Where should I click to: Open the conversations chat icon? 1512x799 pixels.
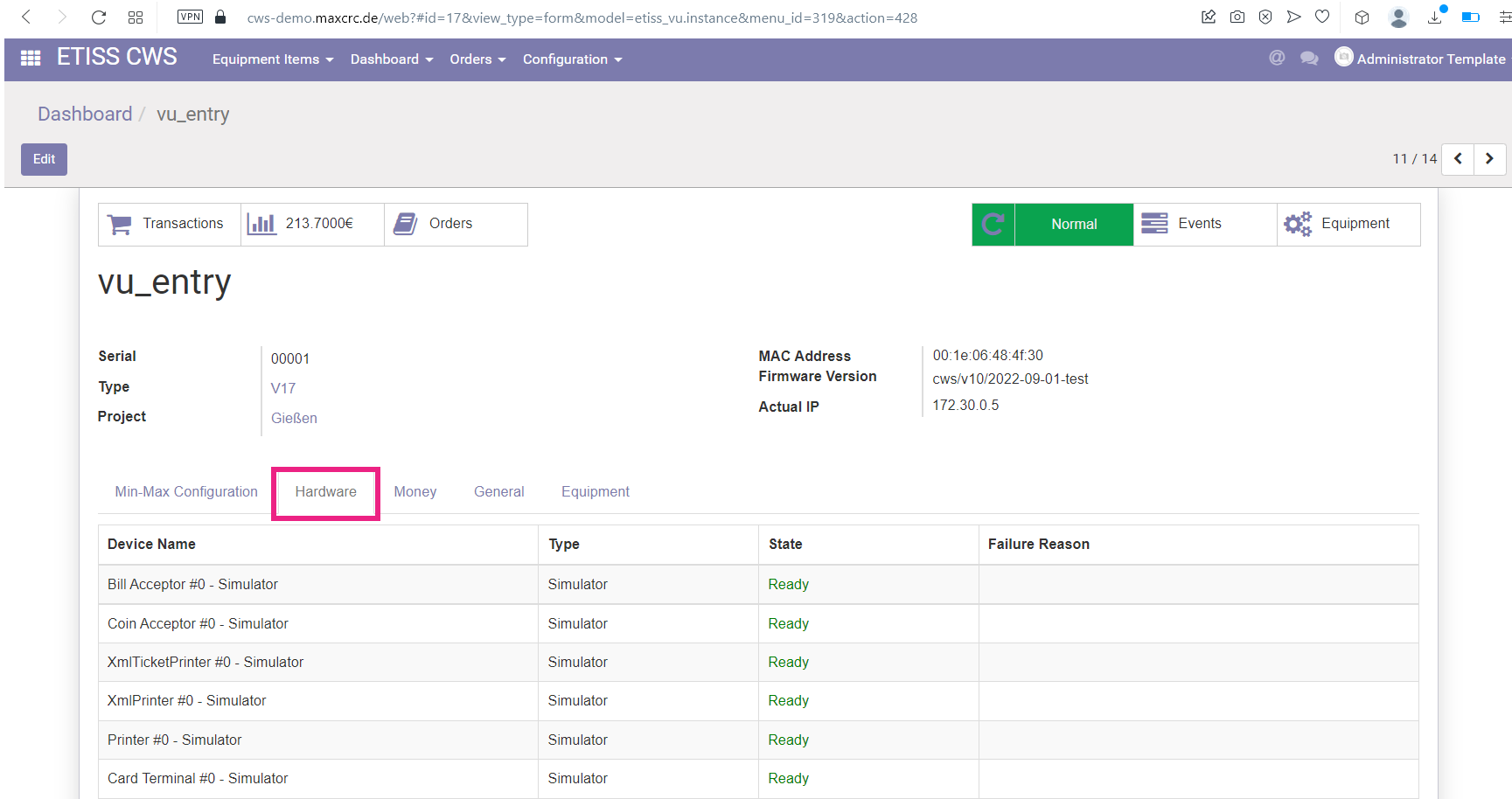(1309, 59)
